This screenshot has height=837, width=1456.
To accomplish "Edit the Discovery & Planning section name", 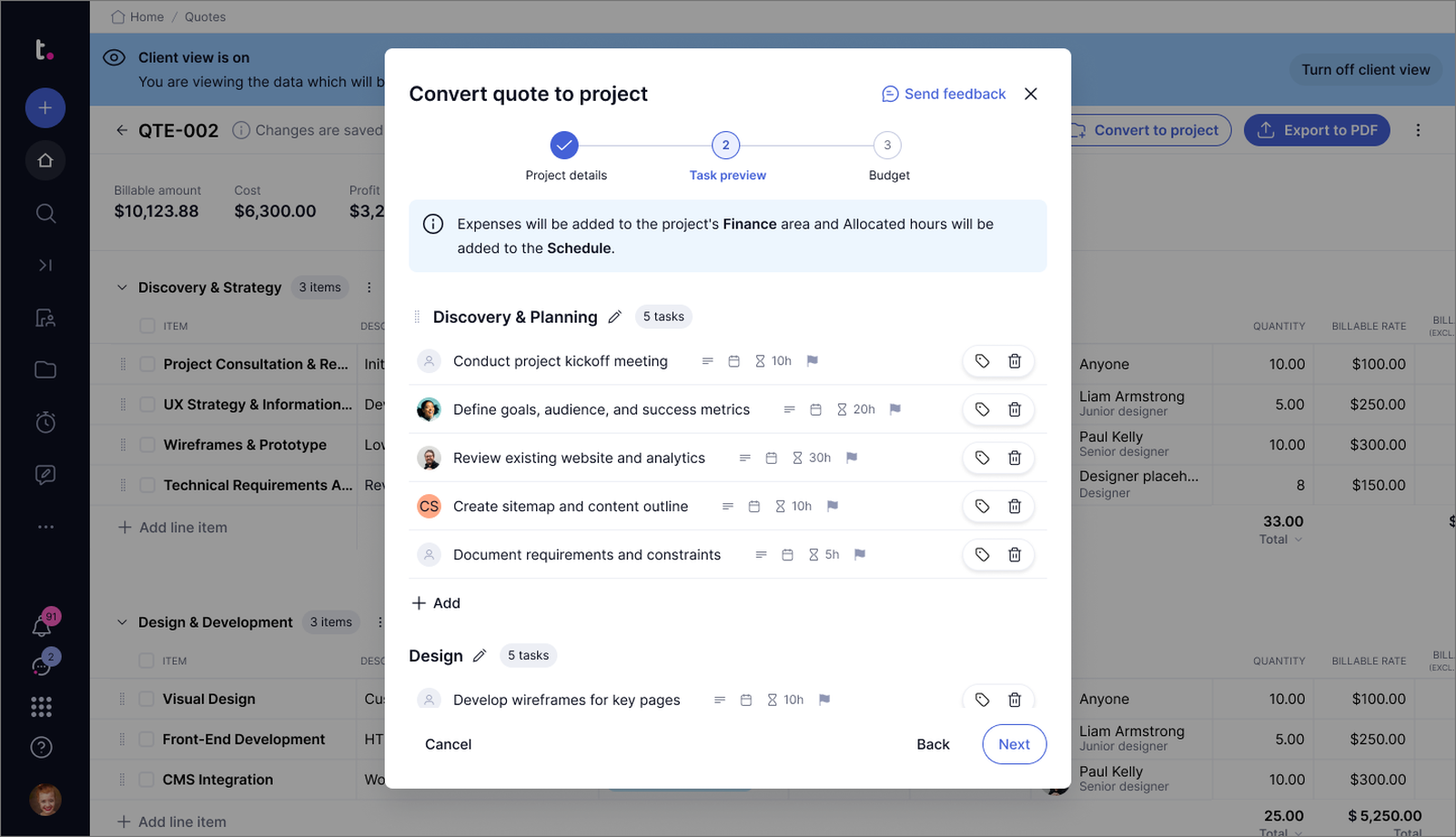I will click(615, 317).
